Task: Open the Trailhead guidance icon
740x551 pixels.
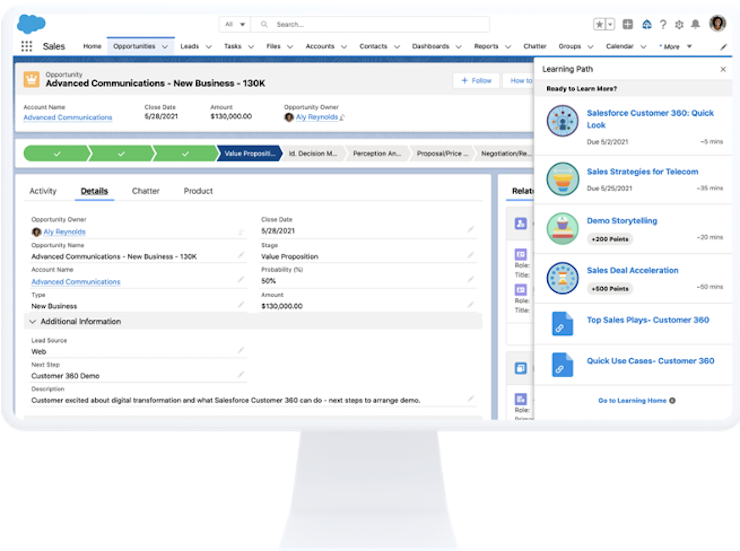Action: [x=647, y=24]
